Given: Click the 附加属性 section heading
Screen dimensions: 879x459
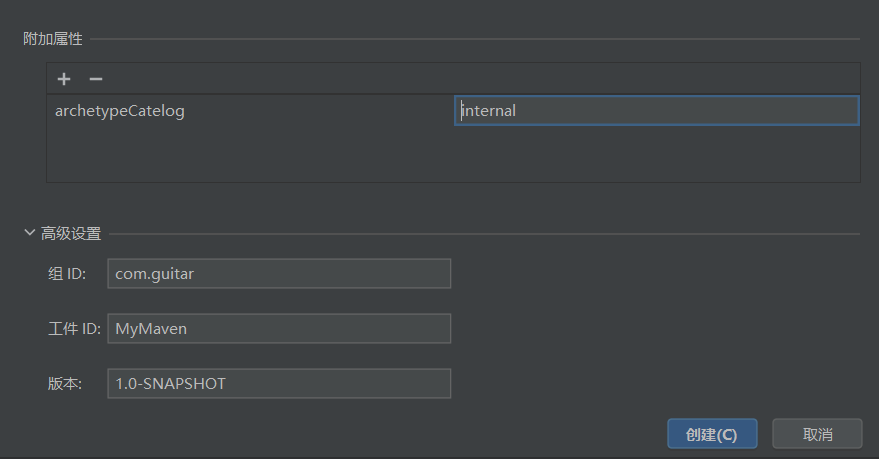Looking at the screenshot, I should [53, 39].
